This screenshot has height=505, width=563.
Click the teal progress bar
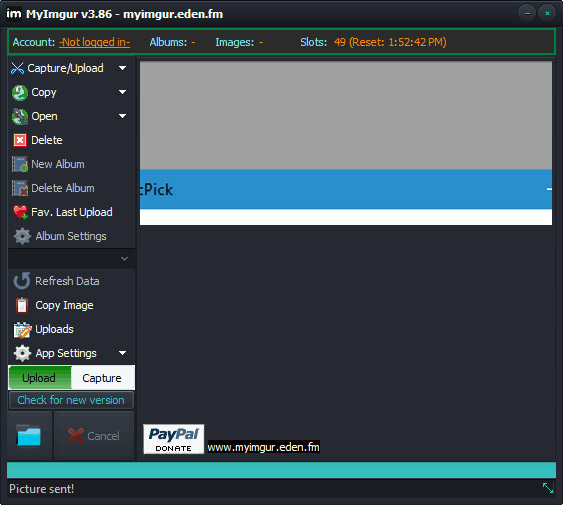[x=282, y=470]
